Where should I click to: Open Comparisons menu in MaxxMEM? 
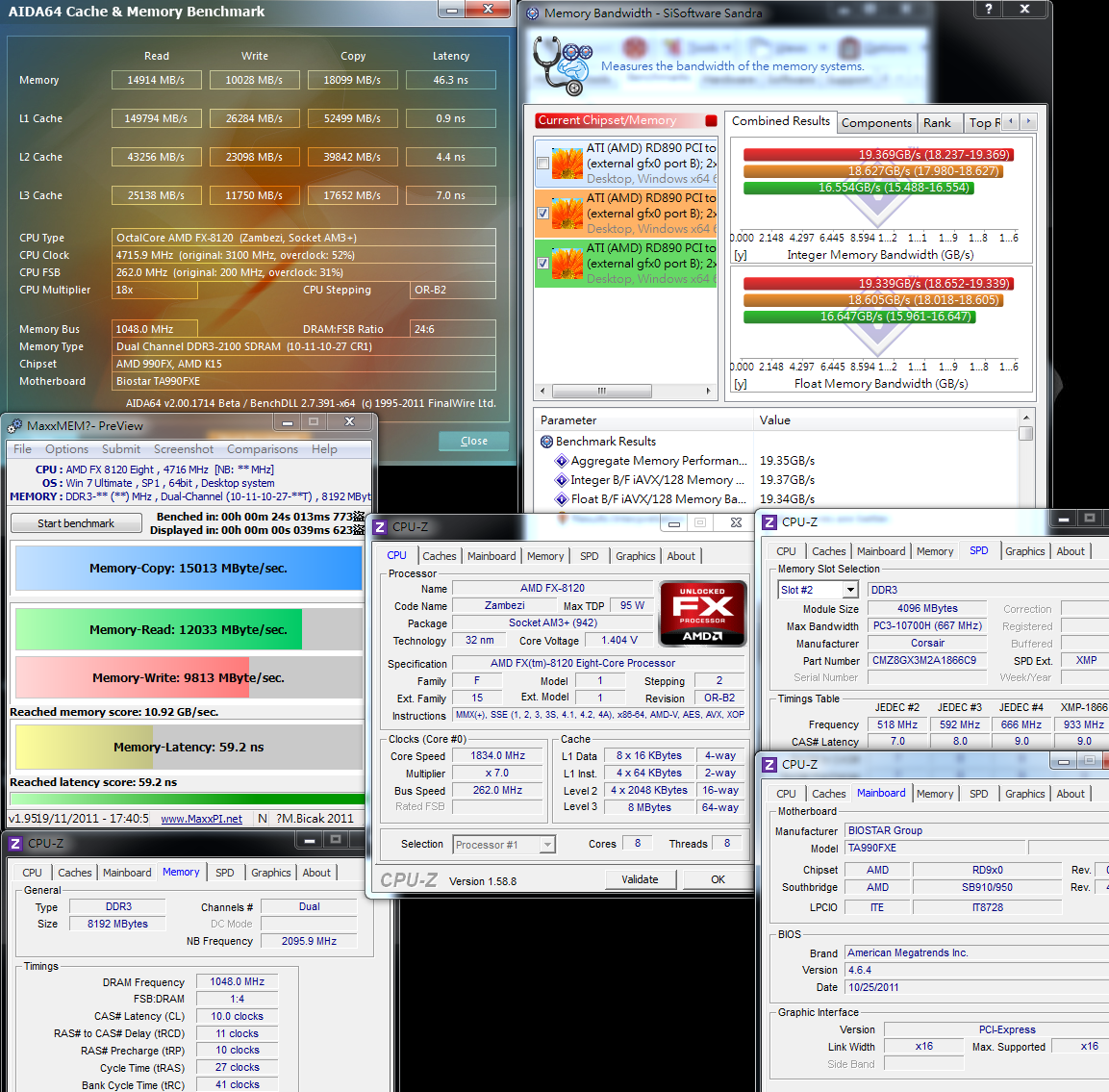263,449
